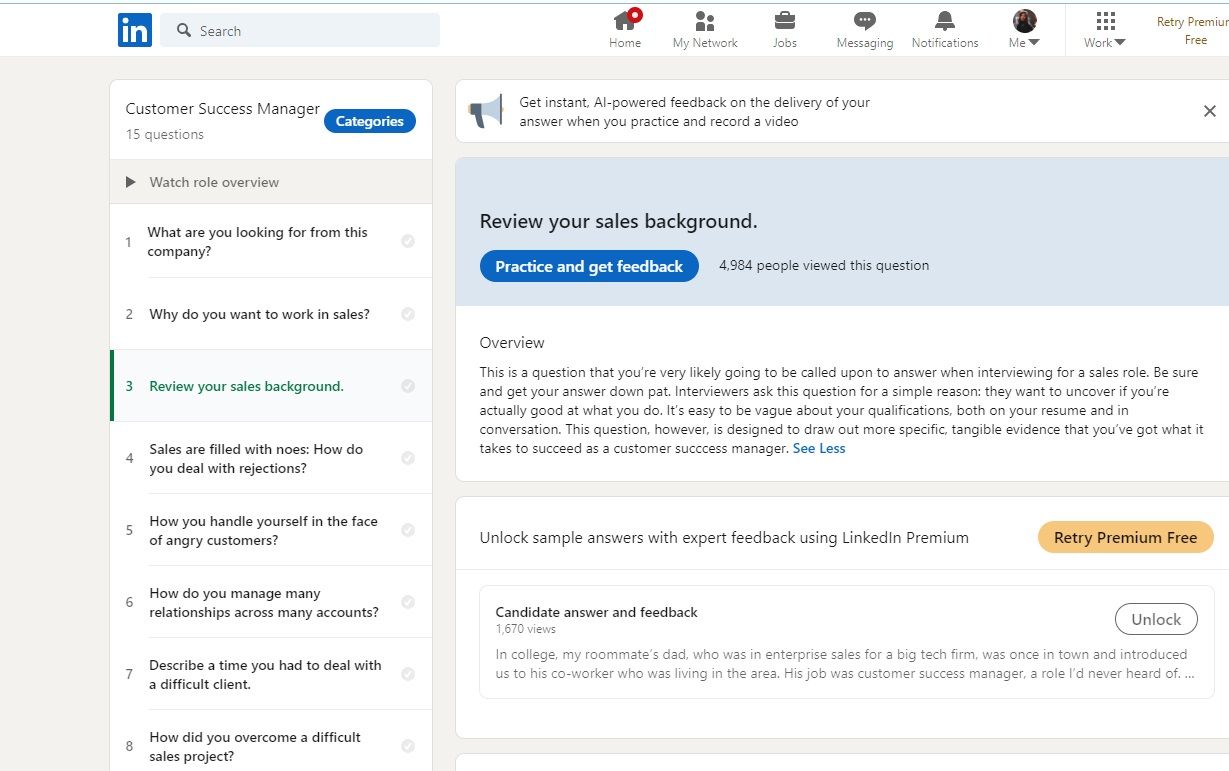Click the See Less link
Image resolution: width=1229 pixels, height=771 pixels.
(819, 449)
